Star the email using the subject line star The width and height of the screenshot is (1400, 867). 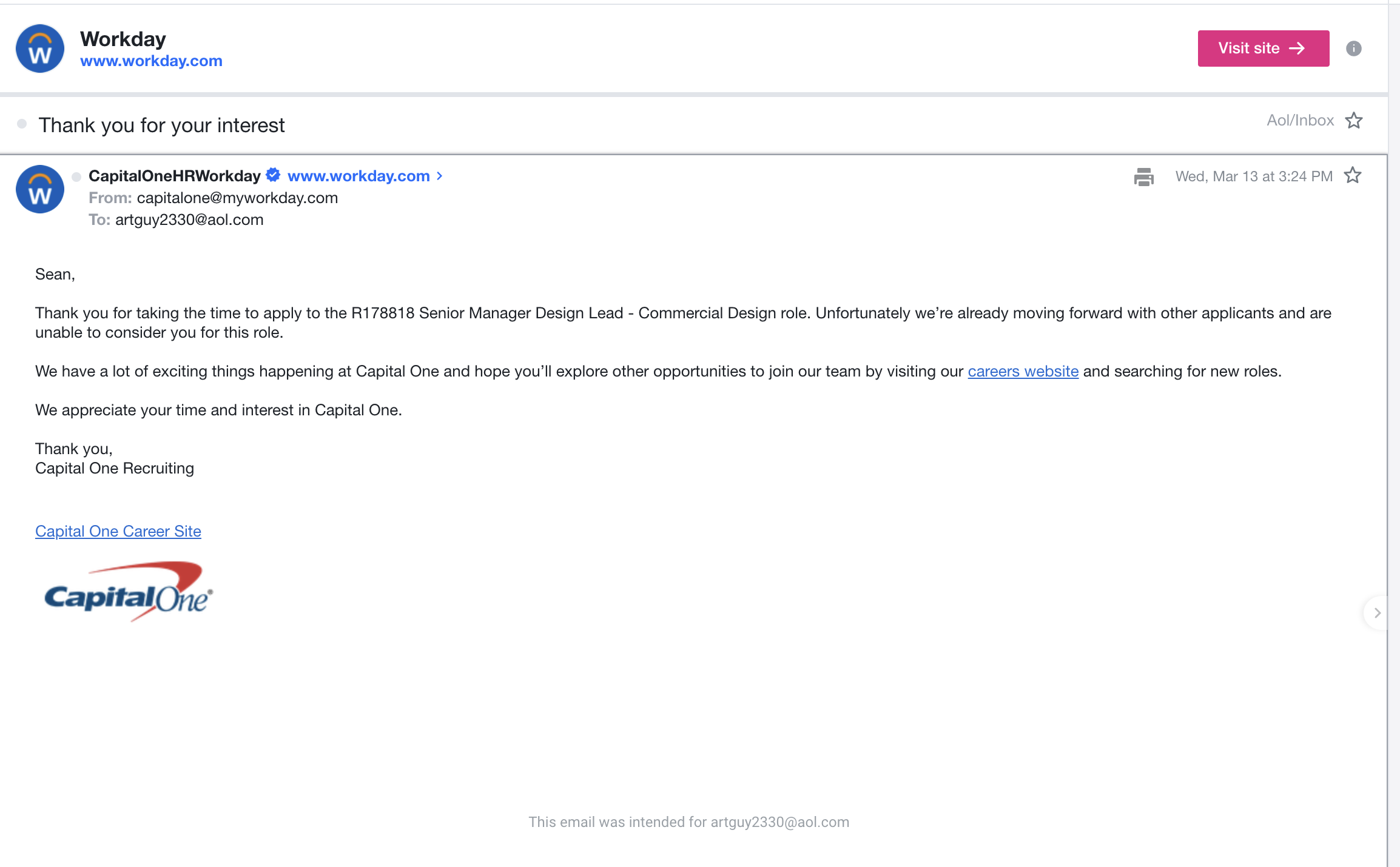(x=1353, y=121)
